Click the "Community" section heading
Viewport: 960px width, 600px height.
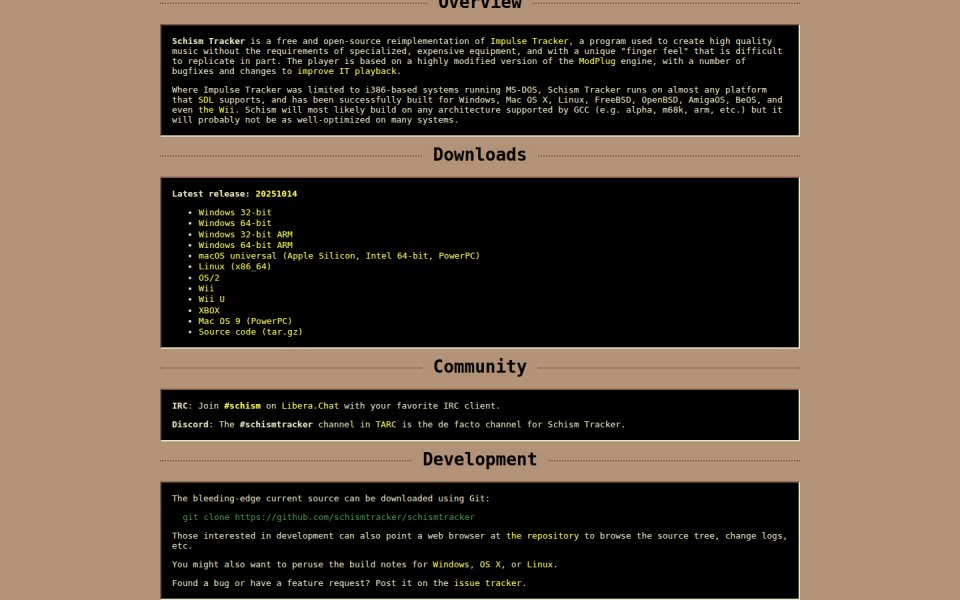[x=479, y=367]
